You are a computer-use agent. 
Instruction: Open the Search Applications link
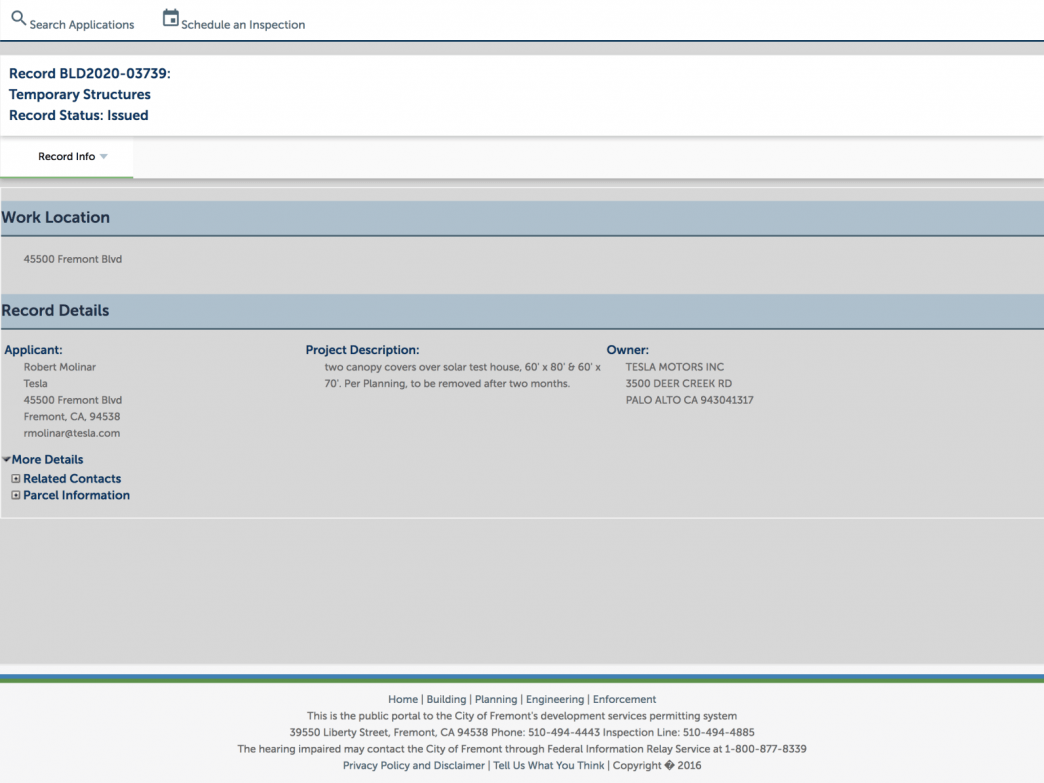point(81,25)
